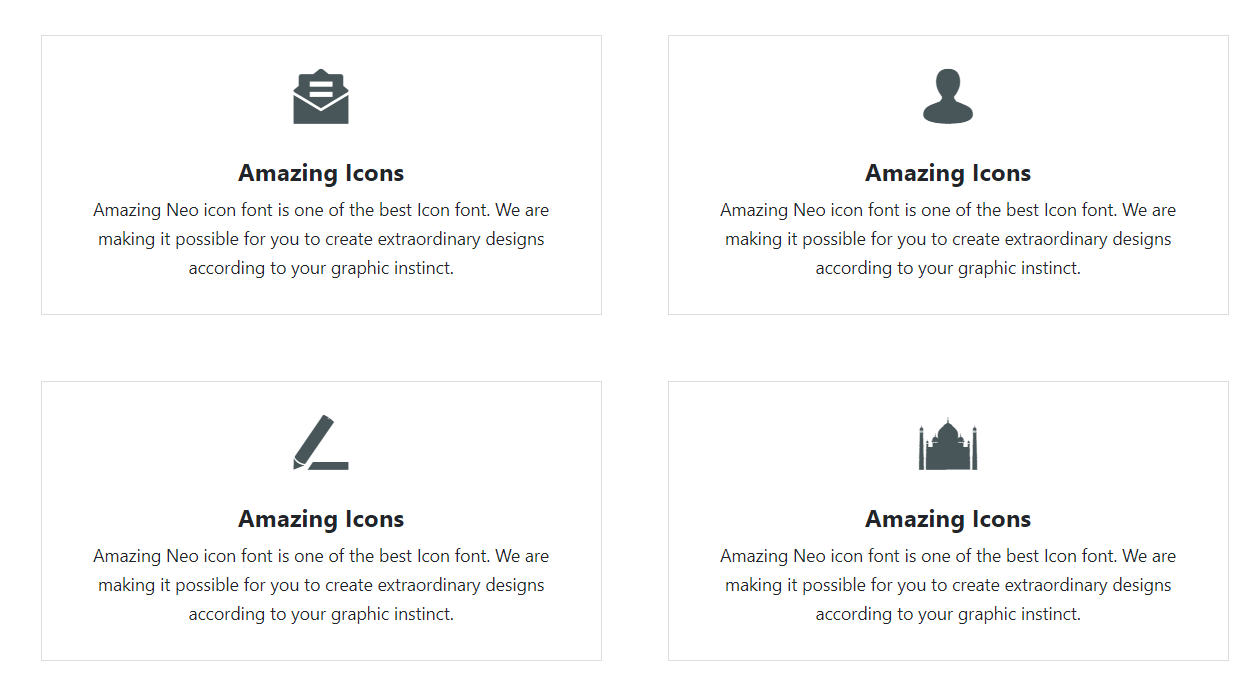Click Amazing Icons heading under envelope icon
The width and height of the screenshot is (1260, 700).
point(321,173)
